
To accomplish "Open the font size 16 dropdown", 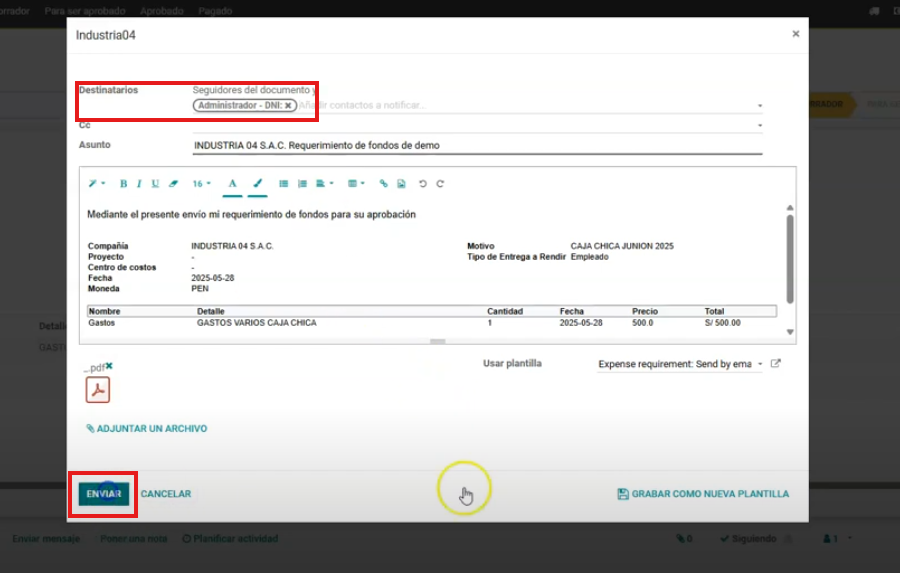I will [x=200, y=184].
